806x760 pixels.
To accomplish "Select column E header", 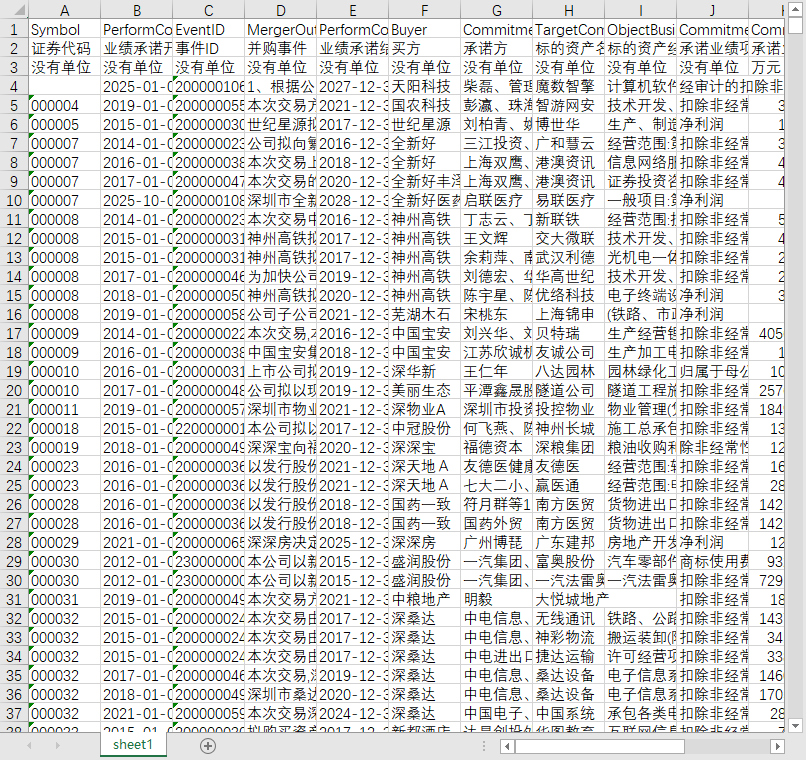I will pyautogui.click(x=353, y=9).
